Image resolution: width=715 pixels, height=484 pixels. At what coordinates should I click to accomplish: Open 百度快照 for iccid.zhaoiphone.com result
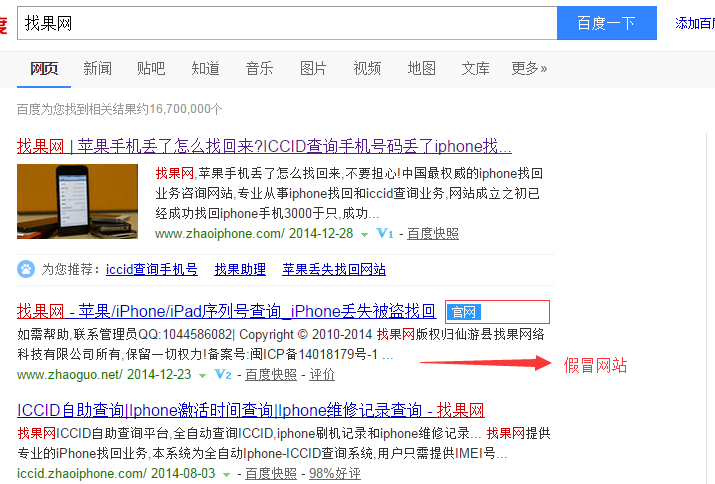[x=271, y=473]
